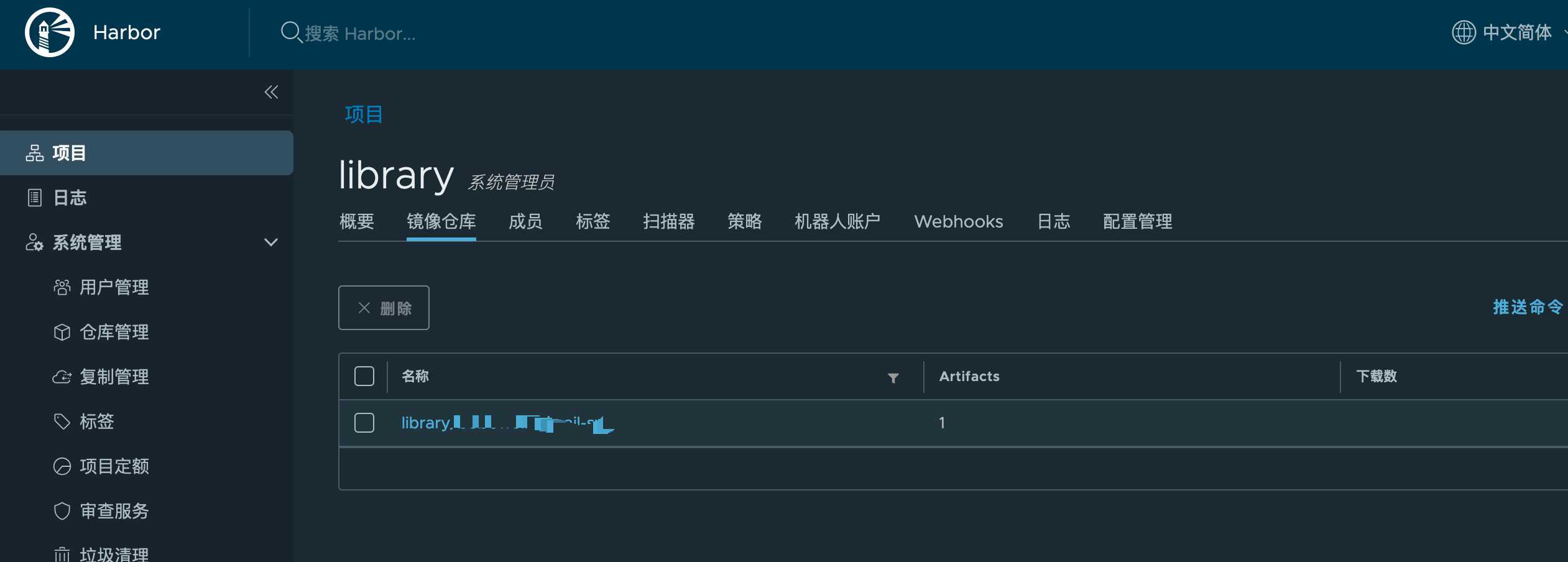The width and height of the screenshot is (1568, 562).
Task: Open the project 标签 tab
Action: pos(593,221)
